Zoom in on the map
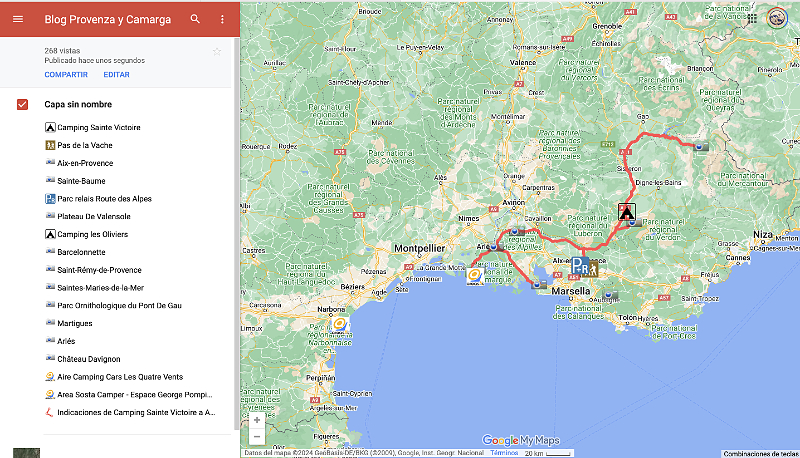 (257, 420)
